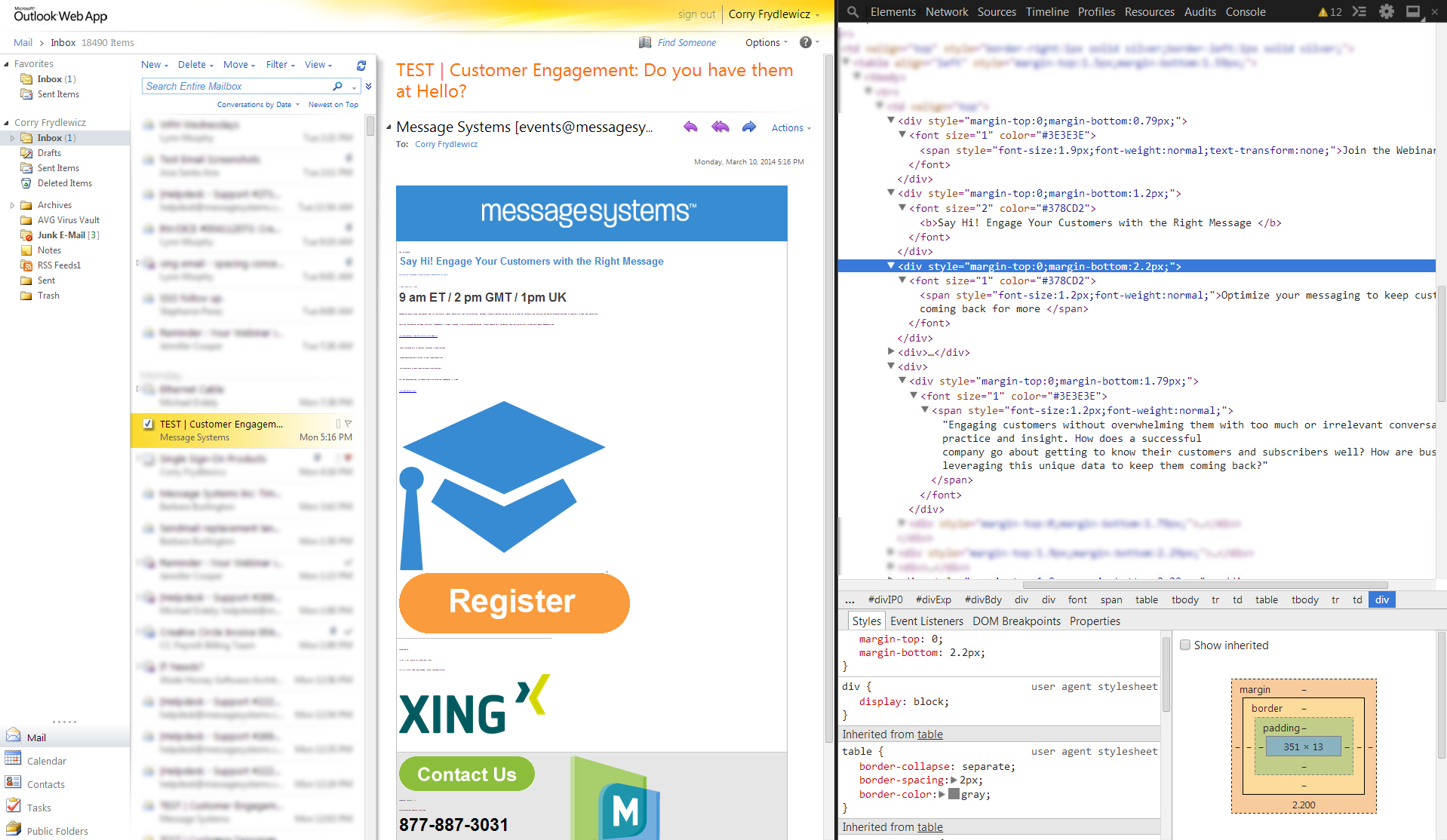Viewport: 1447px width, 840px height.
Task: Open the DevTools Audits tab
Action: [1200, 12]
